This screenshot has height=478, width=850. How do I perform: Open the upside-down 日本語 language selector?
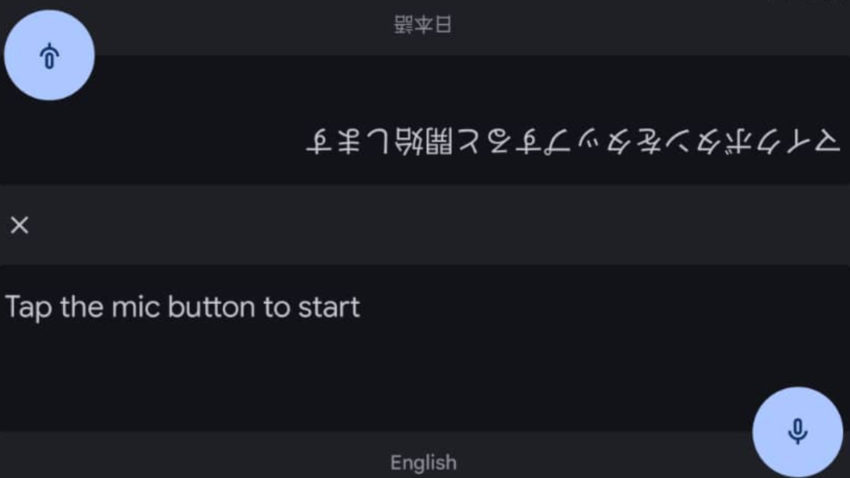(423, 24)
